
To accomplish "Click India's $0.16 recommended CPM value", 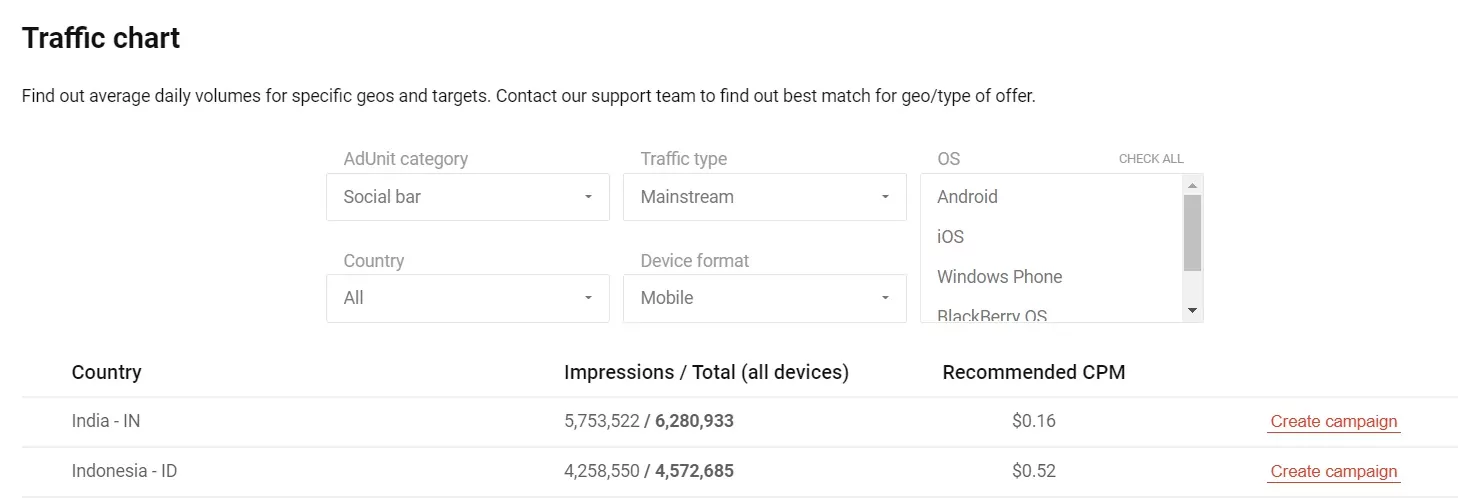I will pyautogui.click(x=1033, y=422).
